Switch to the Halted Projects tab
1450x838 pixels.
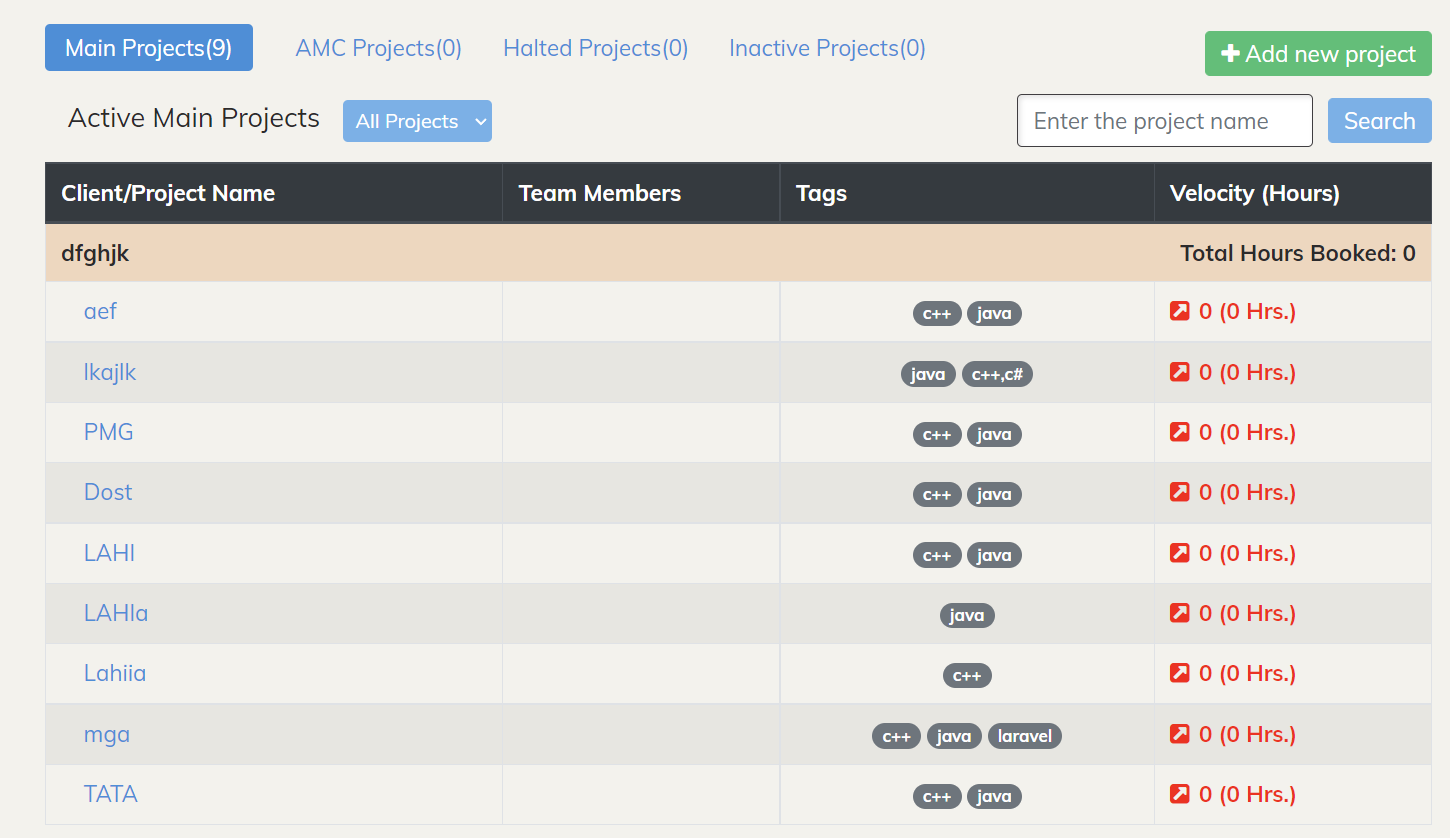(x=595, y=48)
